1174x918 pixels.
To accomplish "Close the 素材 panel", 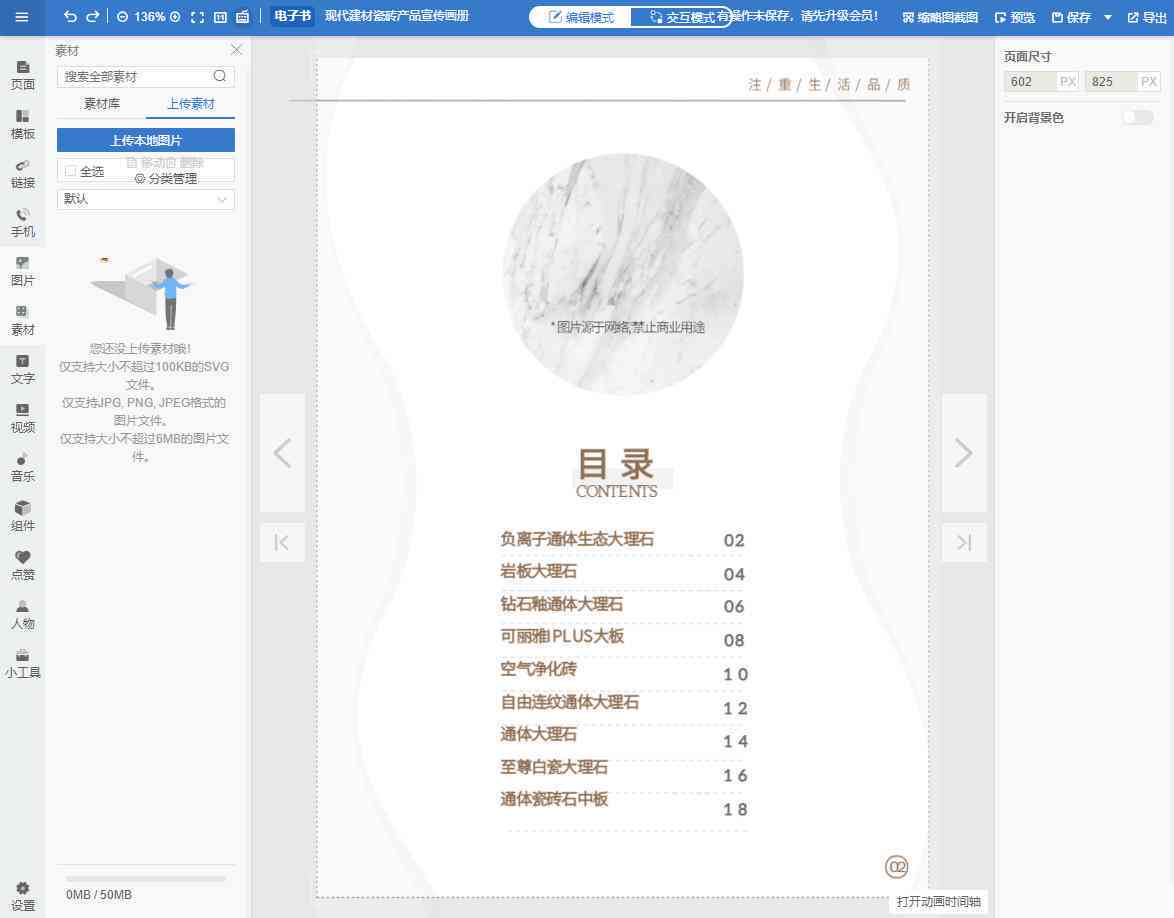I will 236,49.
